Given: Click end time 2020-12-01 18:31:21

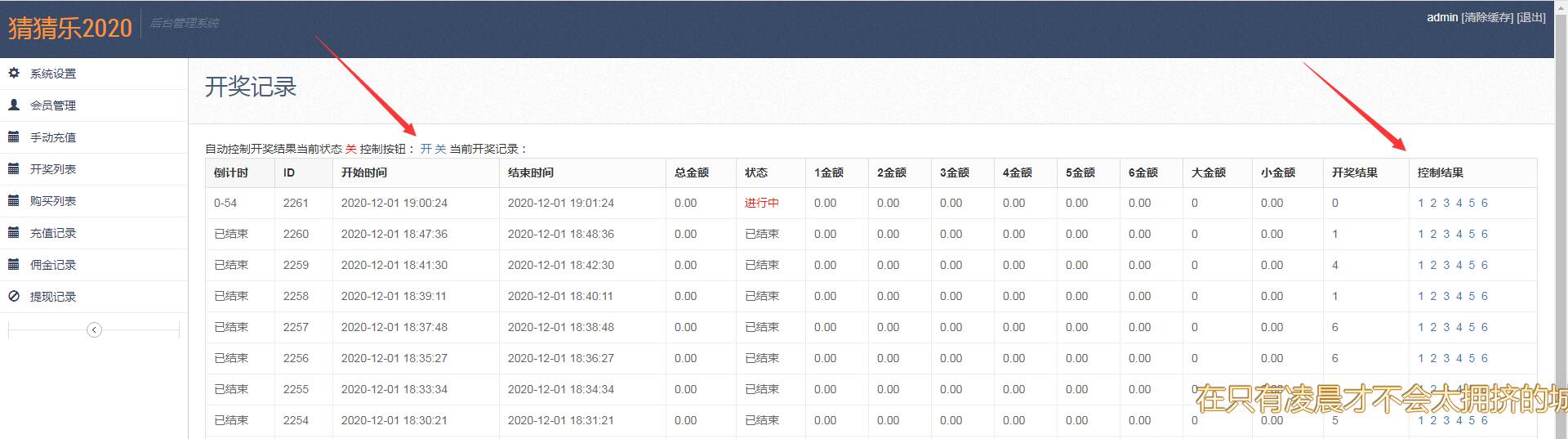Looking at the screenshot, I should [560, 420].
